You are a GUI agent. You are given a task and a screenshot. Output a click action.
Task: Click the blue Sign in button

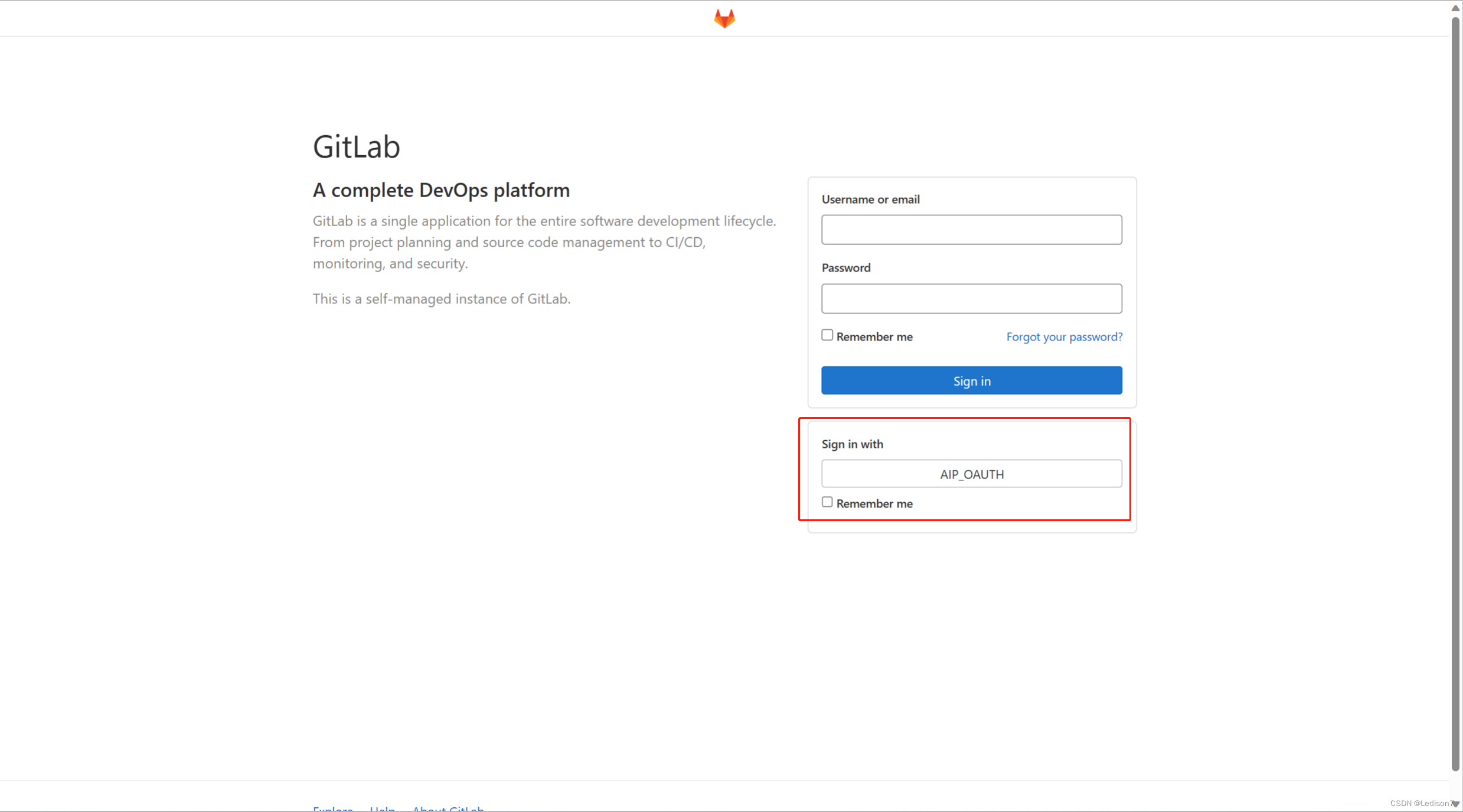point(971,381)
